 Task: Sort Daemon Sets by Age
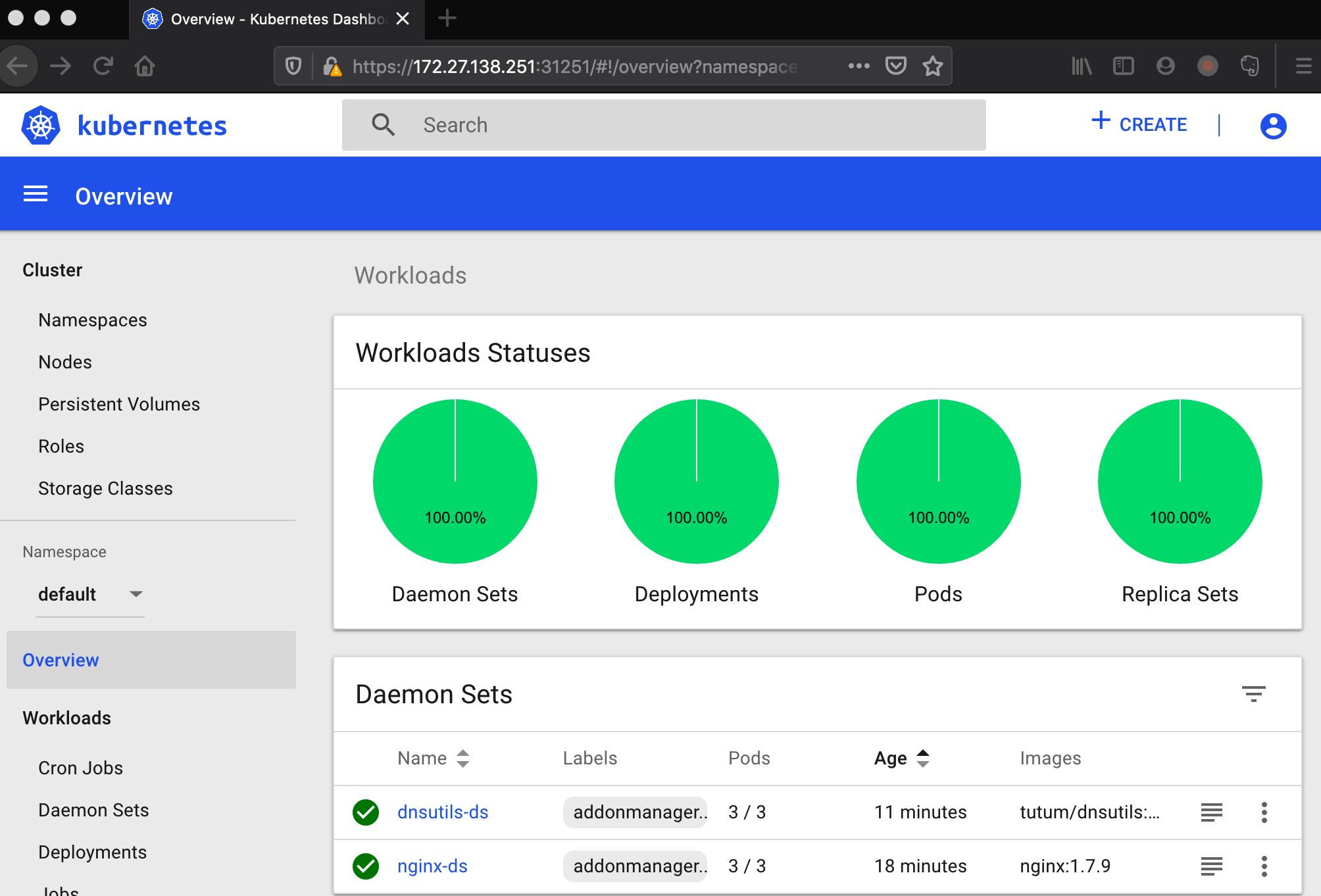901,759
